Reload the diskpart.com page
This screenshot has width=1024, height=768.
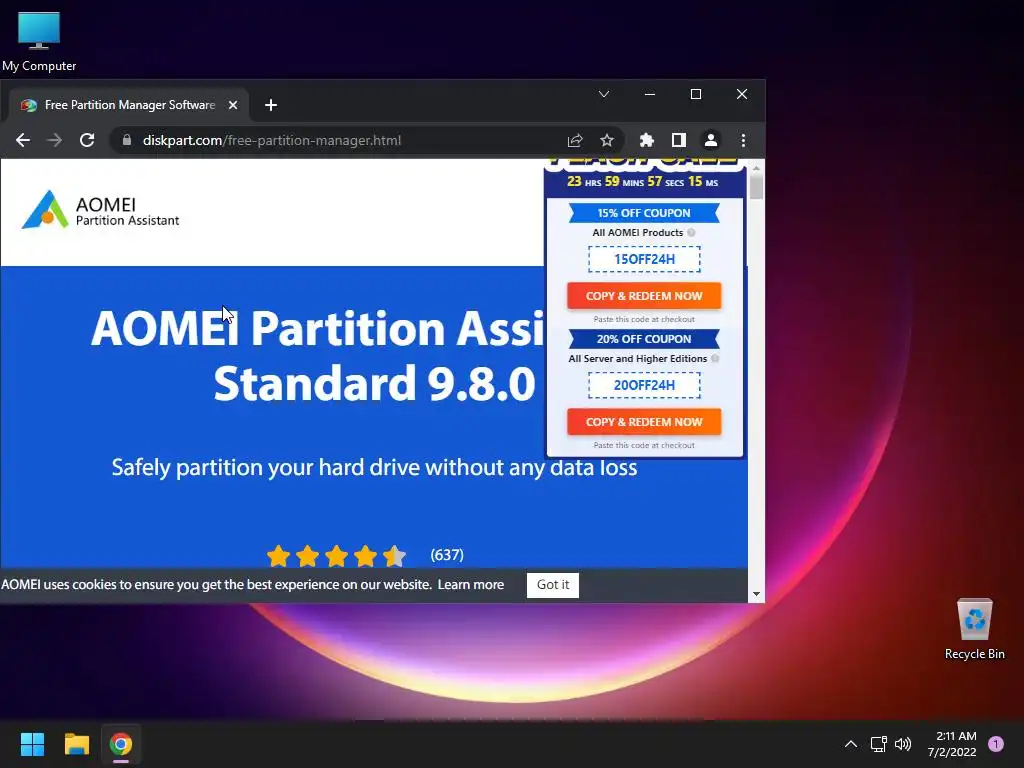[x=87, y=140]
